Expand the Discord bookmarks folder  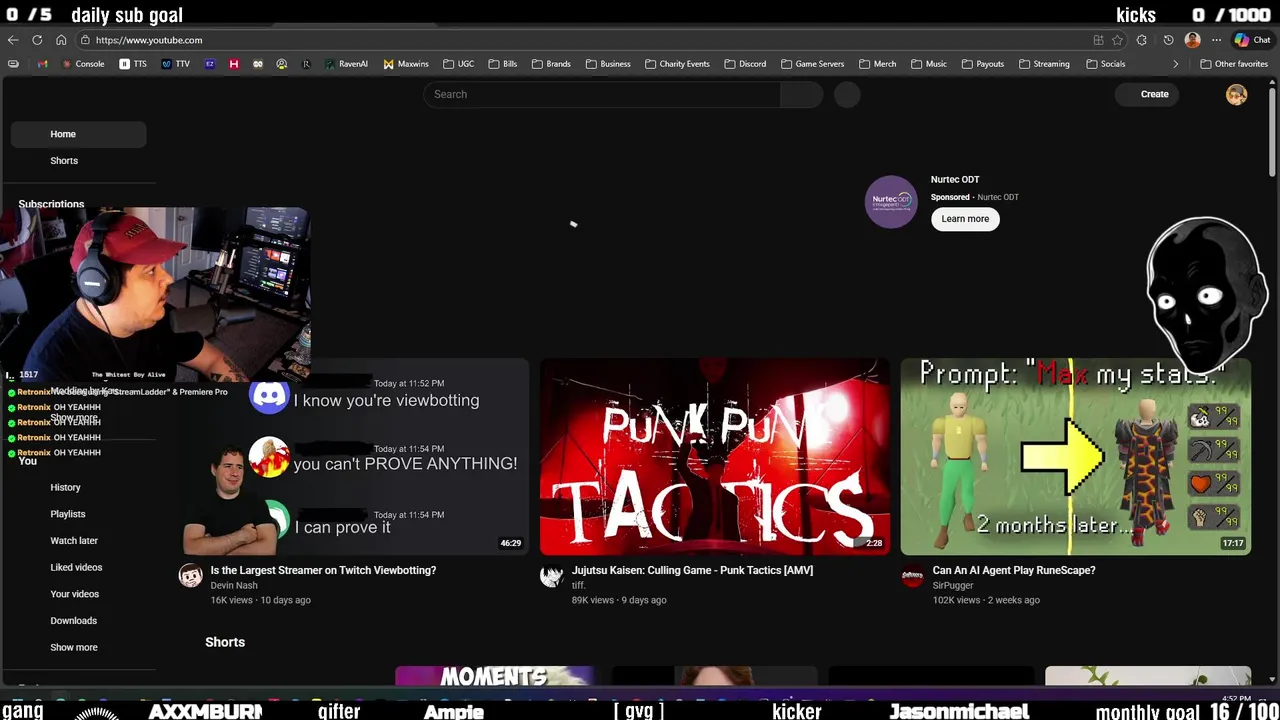pyautogui.click(x=745, y=64)
